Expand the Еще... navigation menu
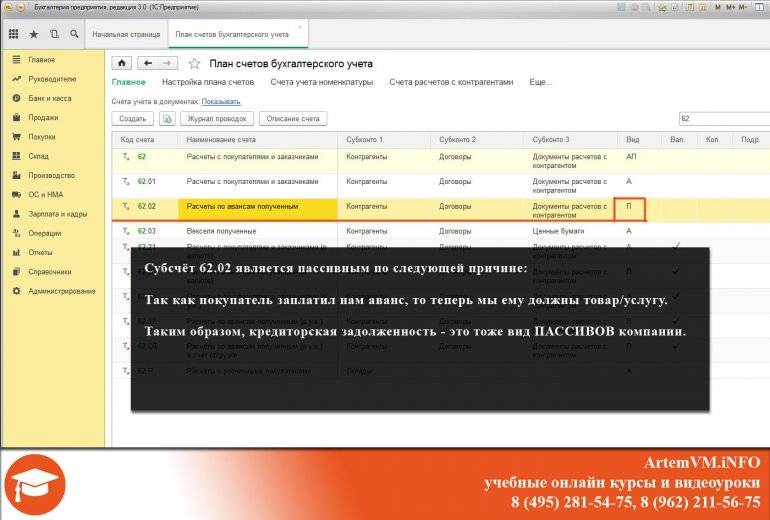 [540, 82]
